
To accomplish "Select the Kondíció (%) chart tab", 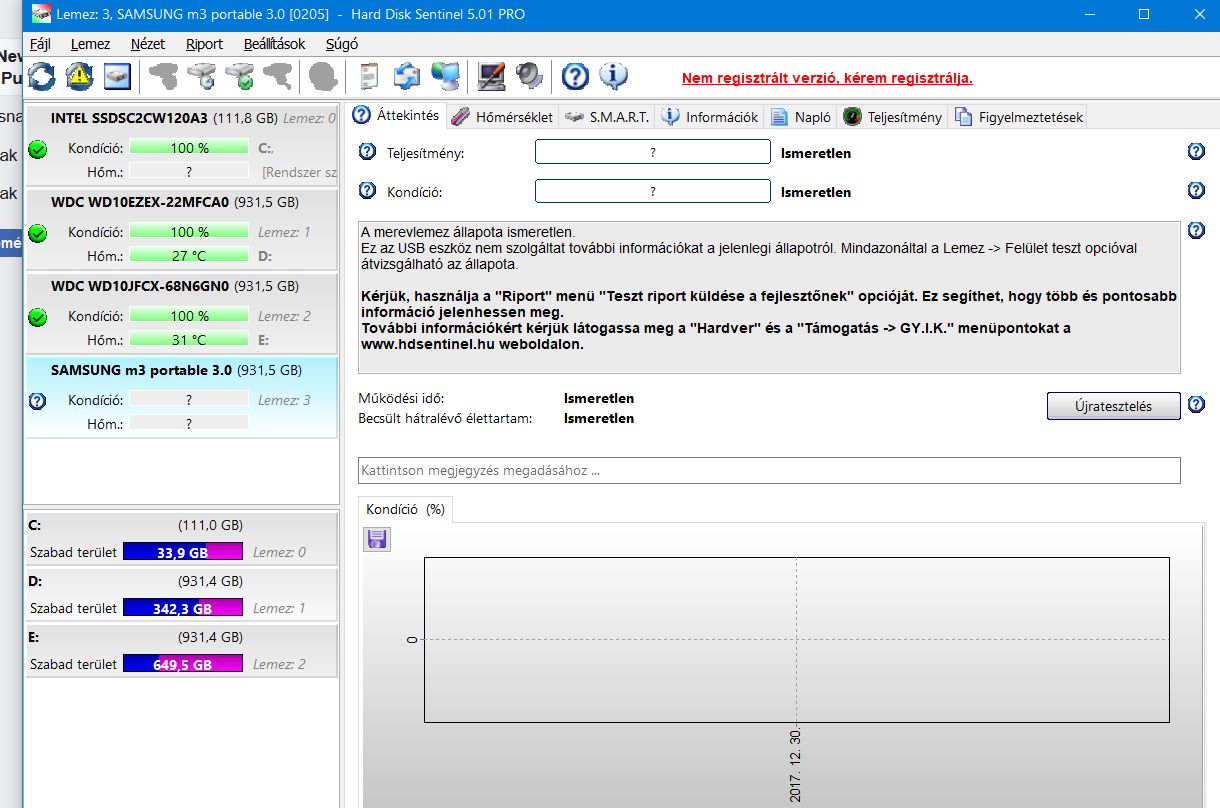I will 405,509.
